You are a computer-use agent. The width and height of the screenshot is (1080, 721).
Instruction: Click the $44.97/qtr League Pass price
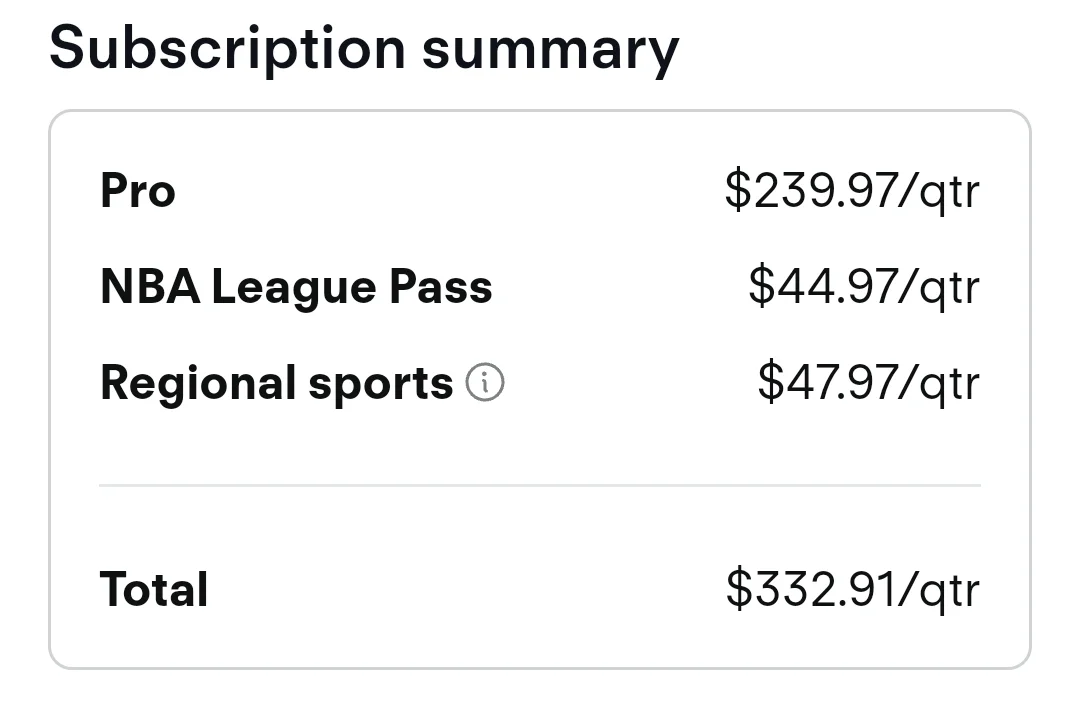click(x=864, y=286)
